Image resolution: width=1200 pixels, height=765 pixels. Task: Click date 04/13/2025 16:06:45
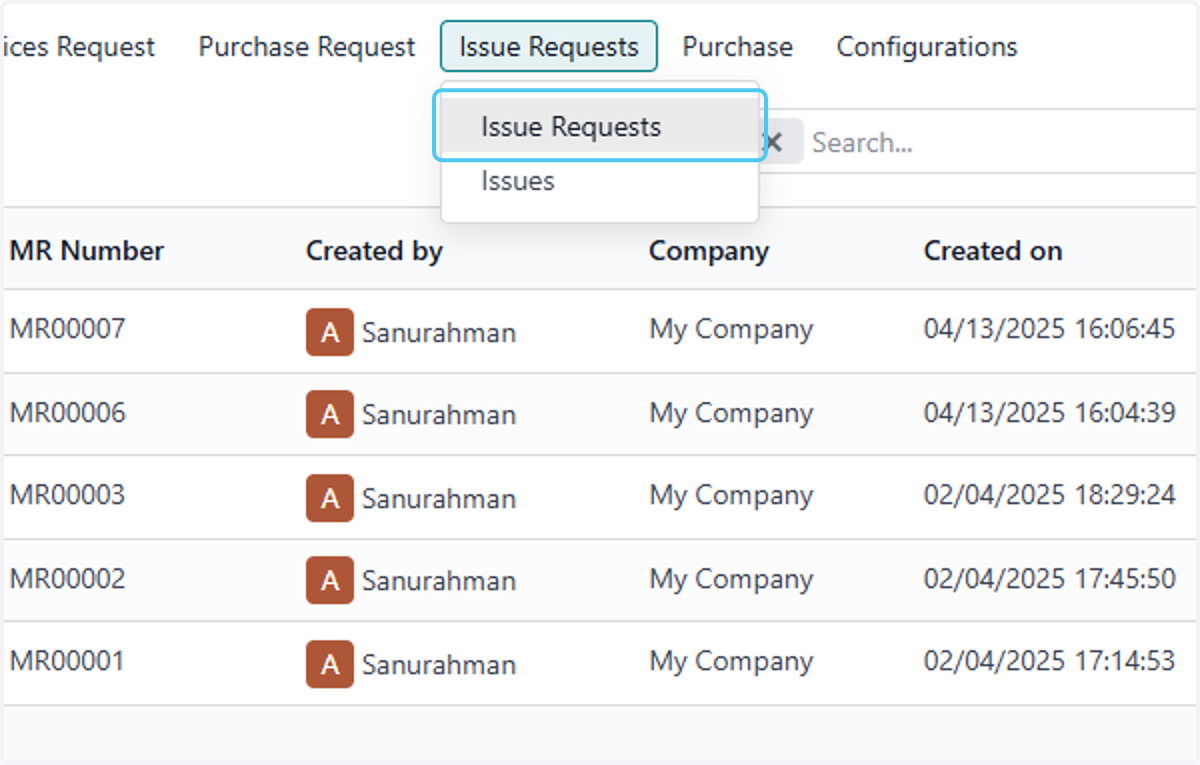pos(1050,329)
